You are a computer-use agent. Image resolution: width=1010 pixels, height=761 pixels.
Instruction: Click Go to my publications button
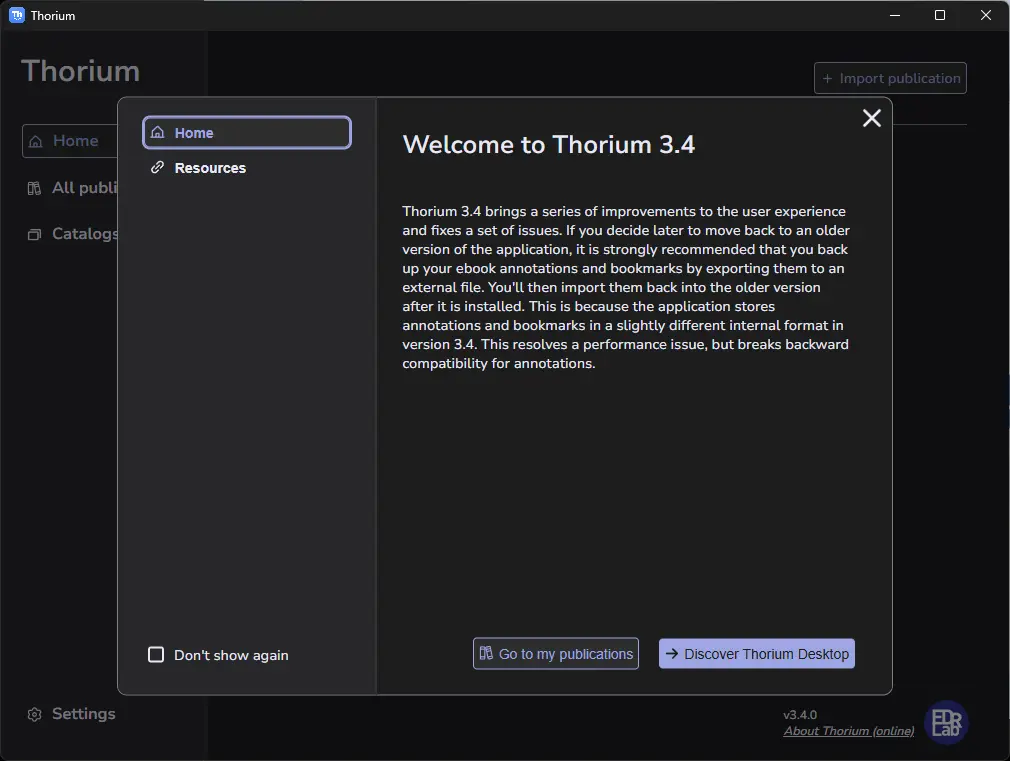pyautogui.click(x=556, y=653)
